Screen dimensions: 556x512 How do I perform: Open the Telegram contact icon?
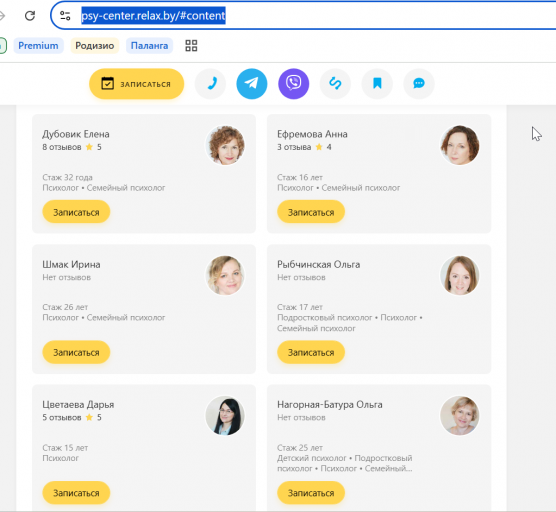point(252,84)
